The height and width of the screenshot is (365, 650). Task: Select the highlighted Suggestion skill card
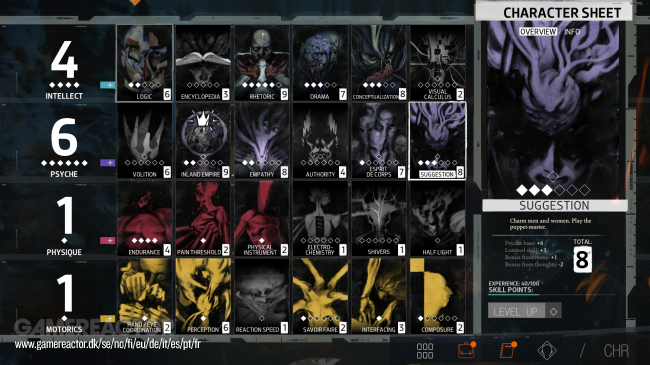click(437, 141)
